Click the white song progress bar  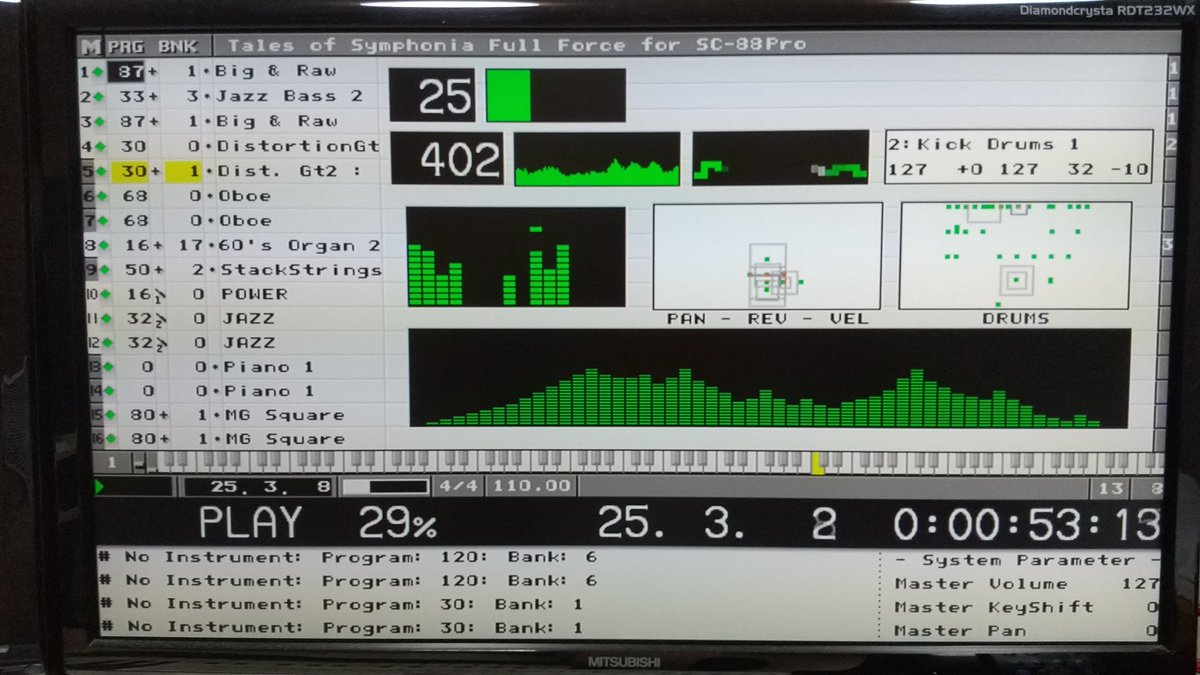386,487
